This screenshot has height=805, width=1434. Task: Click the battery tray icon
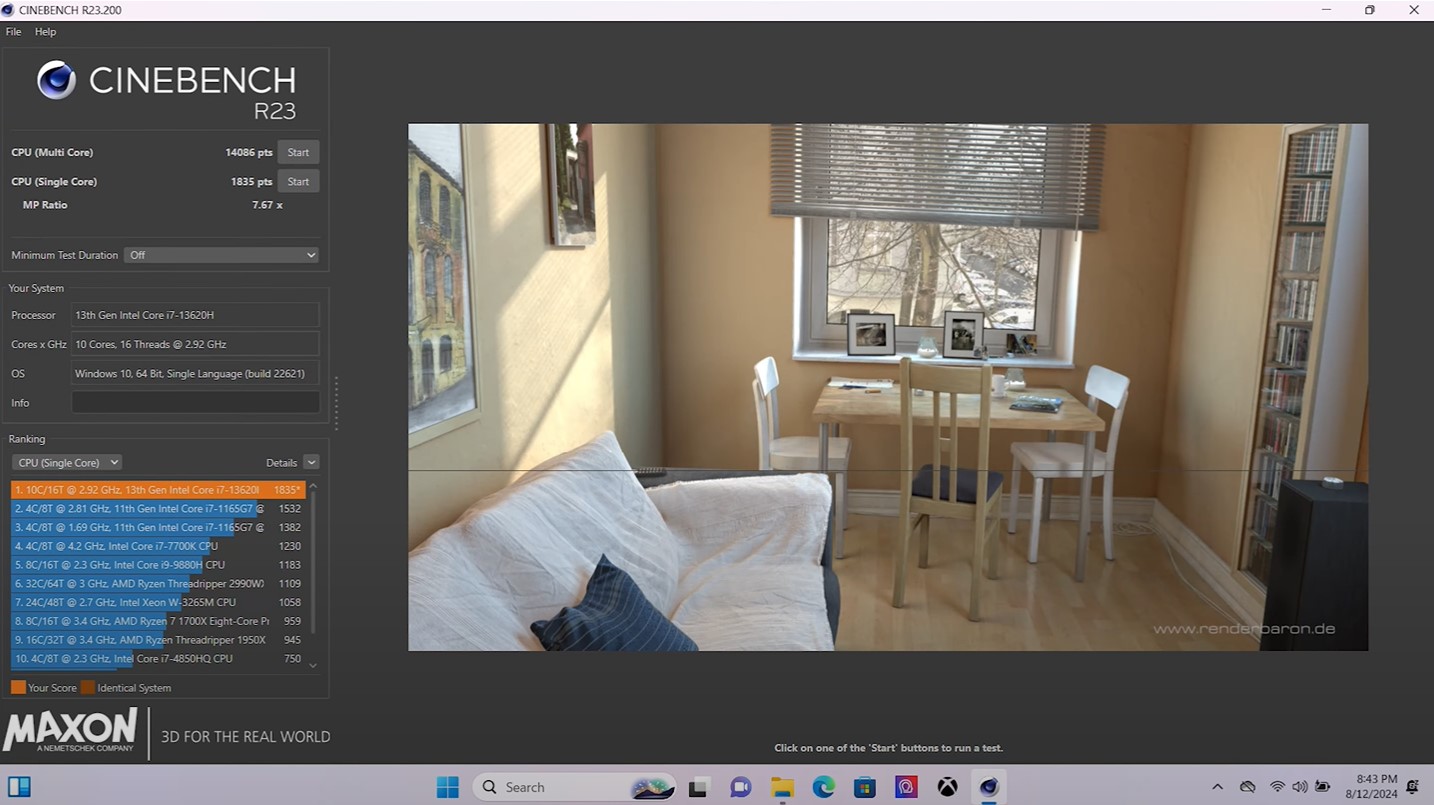(x=1322, y=787)
